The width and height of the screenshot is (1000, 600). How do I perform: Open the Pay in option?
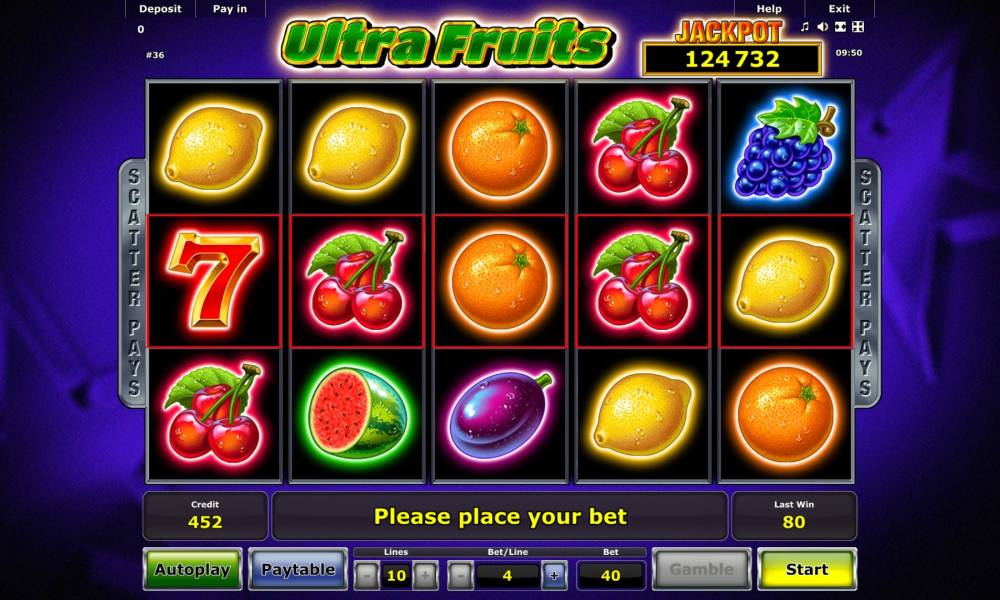click(230, 9)
